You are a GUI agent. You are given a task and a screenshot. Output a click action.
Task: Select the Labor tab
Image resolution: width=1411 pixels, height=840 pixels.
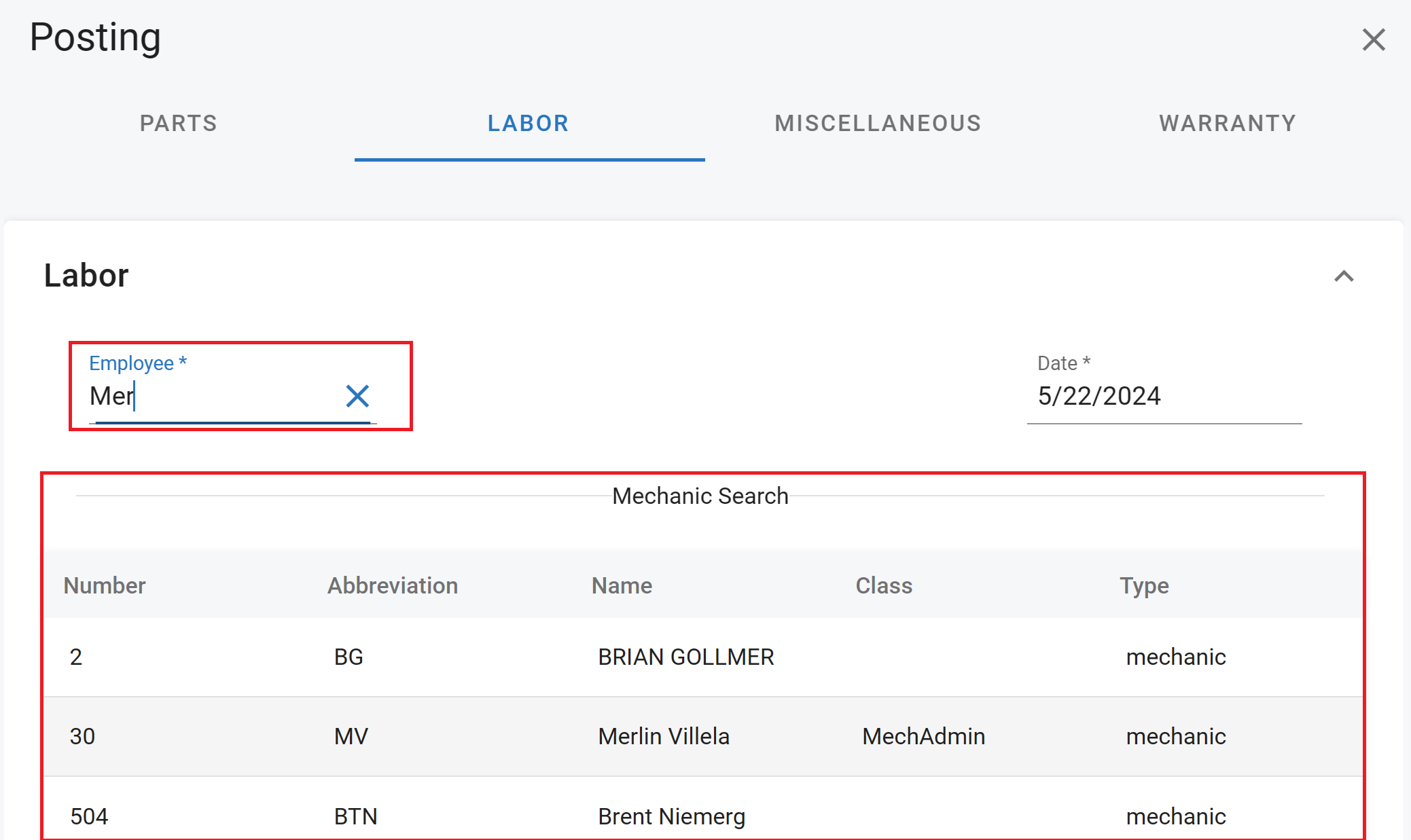tap(529, 124)
